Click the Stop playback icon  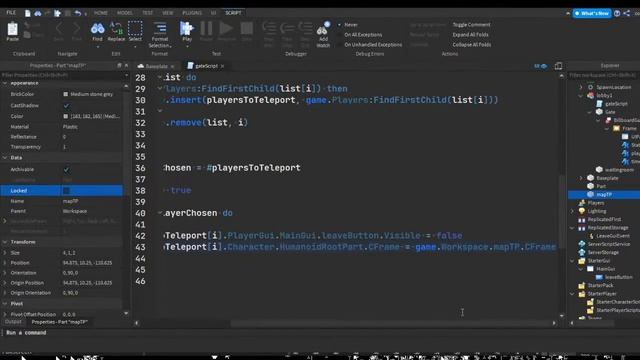247,29
